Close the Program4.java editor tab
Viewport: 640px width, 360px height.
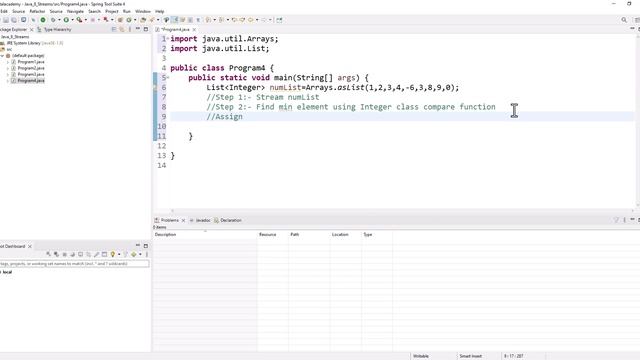194,29
